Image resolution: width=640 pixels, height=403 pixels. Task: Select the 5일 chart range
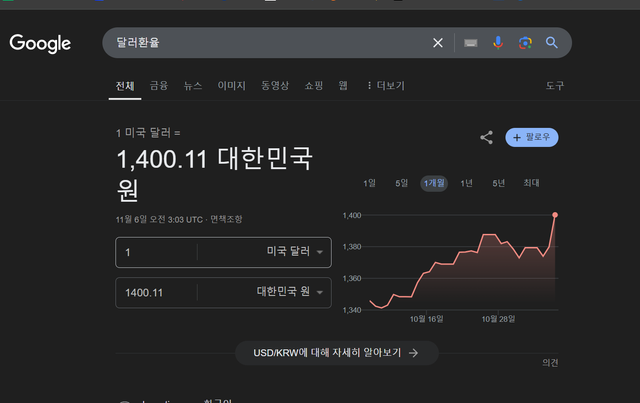[x=401, y=183]
